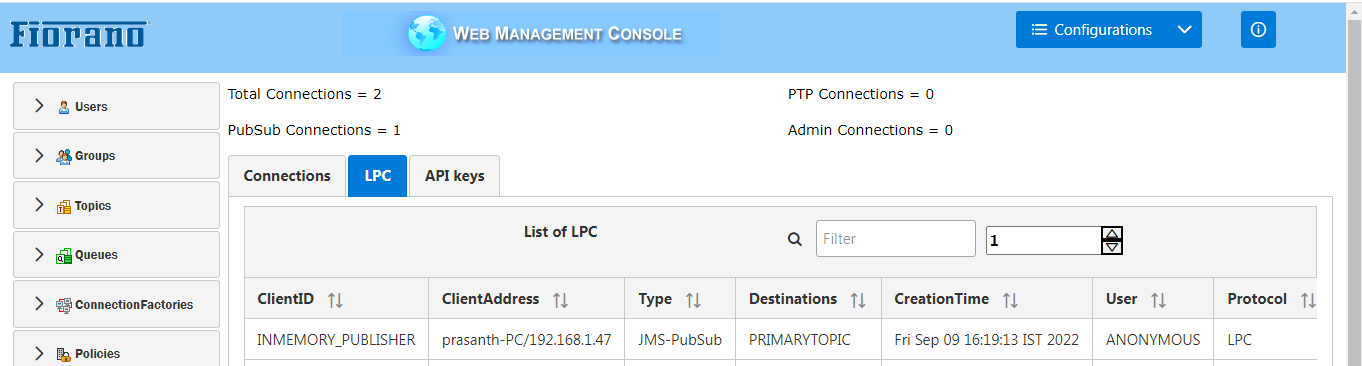Decrease page number with down stepper arrow
Screen dimensions: 1362x366
1112,247
